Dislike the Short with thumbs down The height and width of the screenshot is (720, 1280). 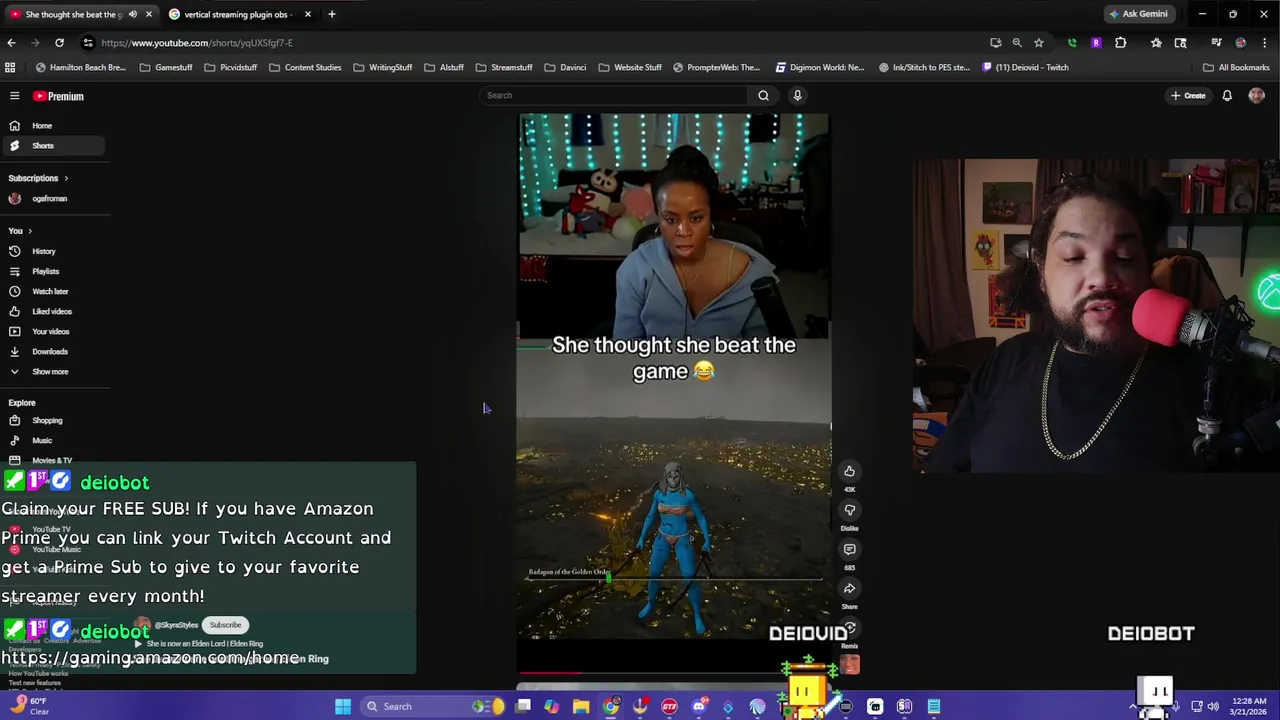tap(849, 510)
